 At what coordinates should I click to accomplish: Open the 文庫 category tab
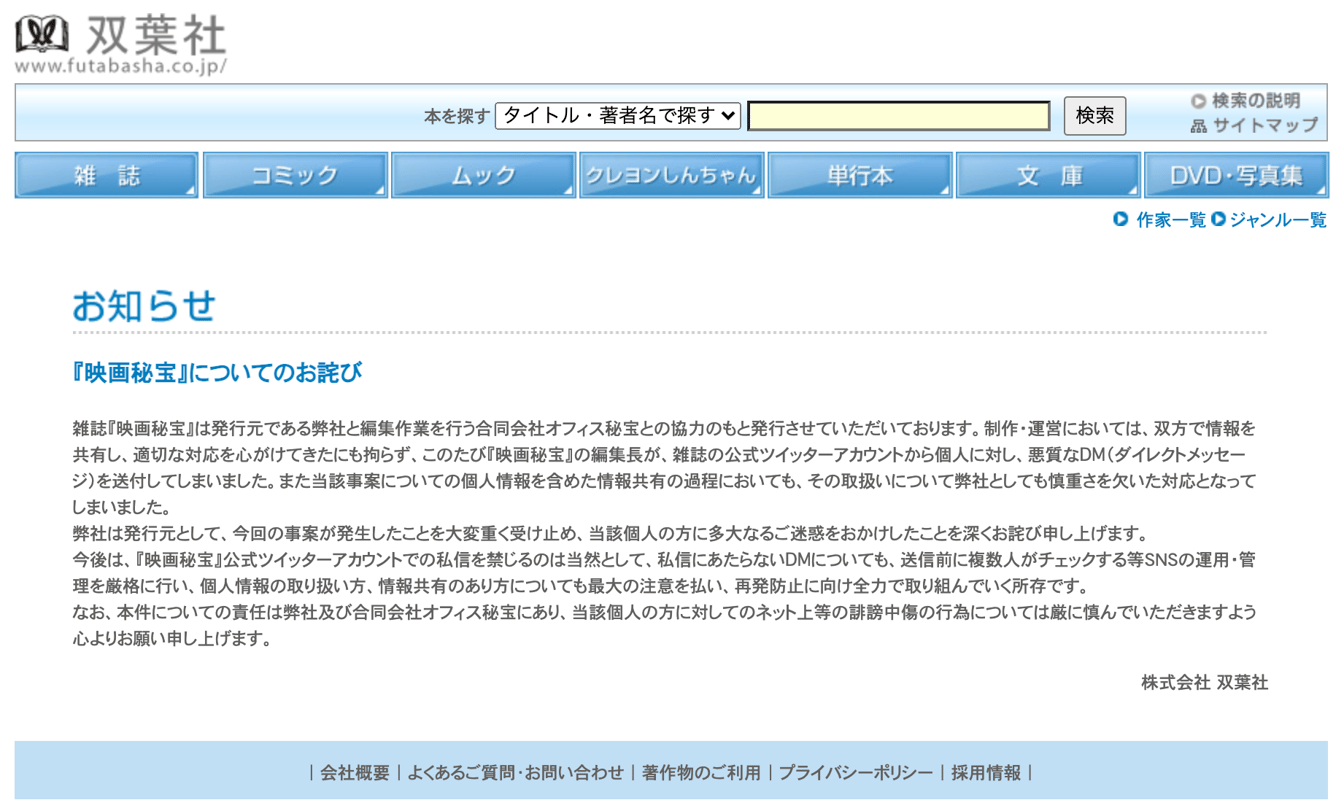tap(1048, 176)
